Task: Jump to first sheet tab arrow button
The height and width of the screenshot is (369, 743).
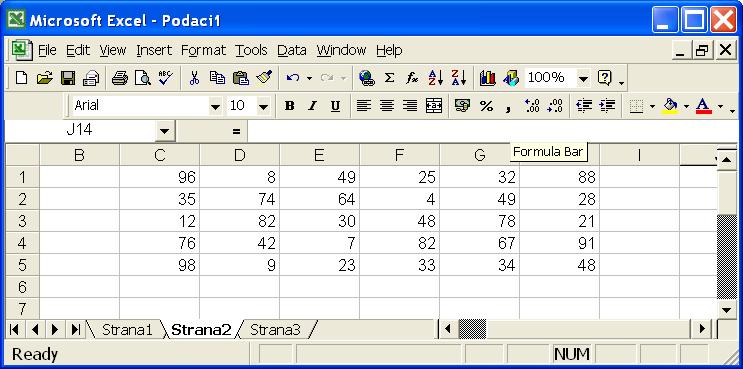Action: pyautogui.click(x=14, y=329)
